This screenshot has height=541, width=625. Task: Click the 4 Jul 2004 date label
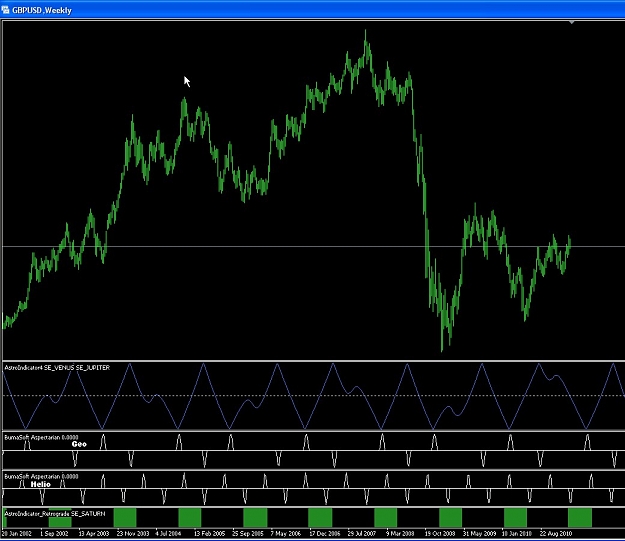pyautogui.click(x=168, y=533)
